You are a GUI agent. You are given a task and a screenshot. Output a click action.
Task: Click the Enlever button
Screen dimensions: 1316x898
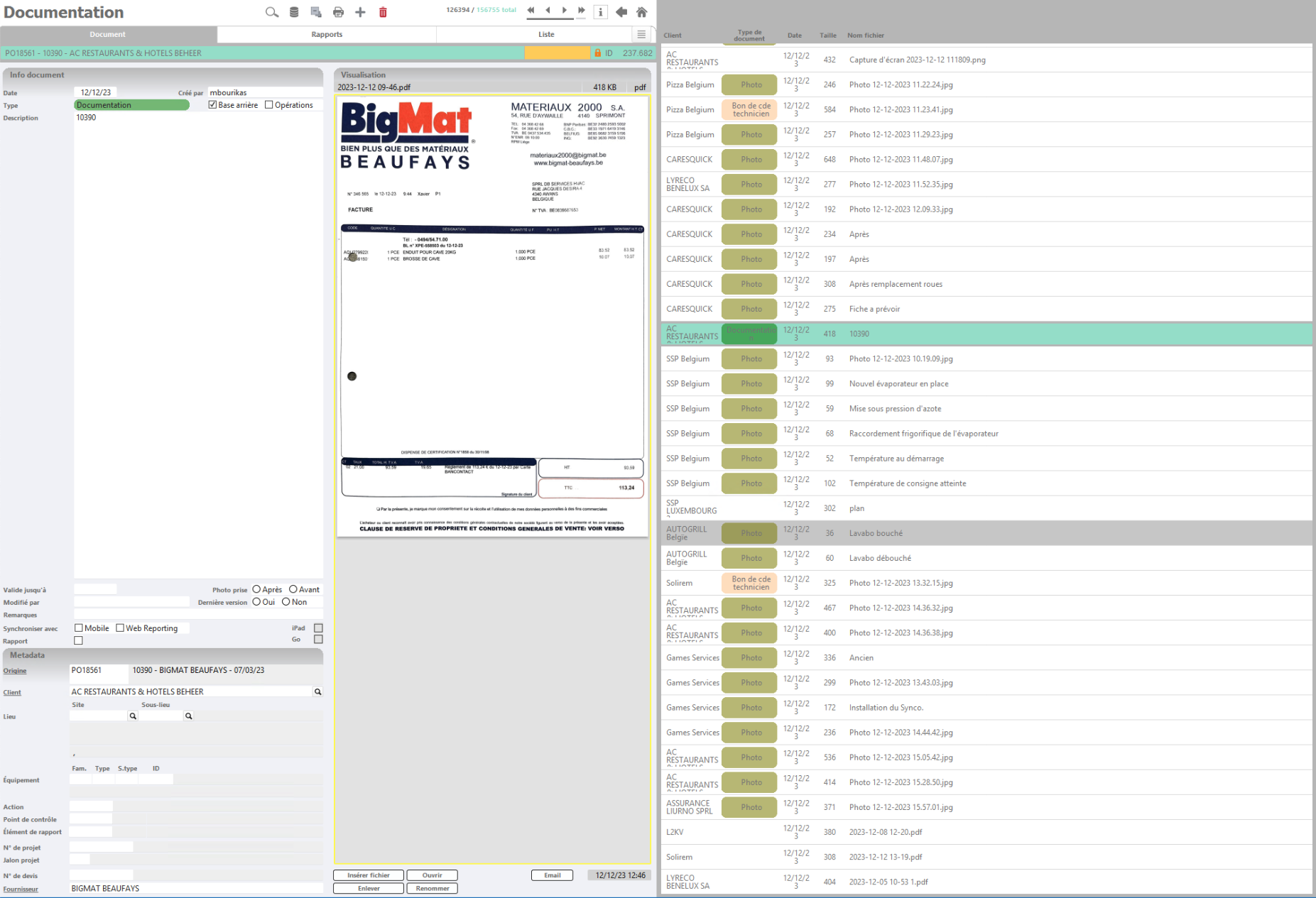[x=369, y=888]
